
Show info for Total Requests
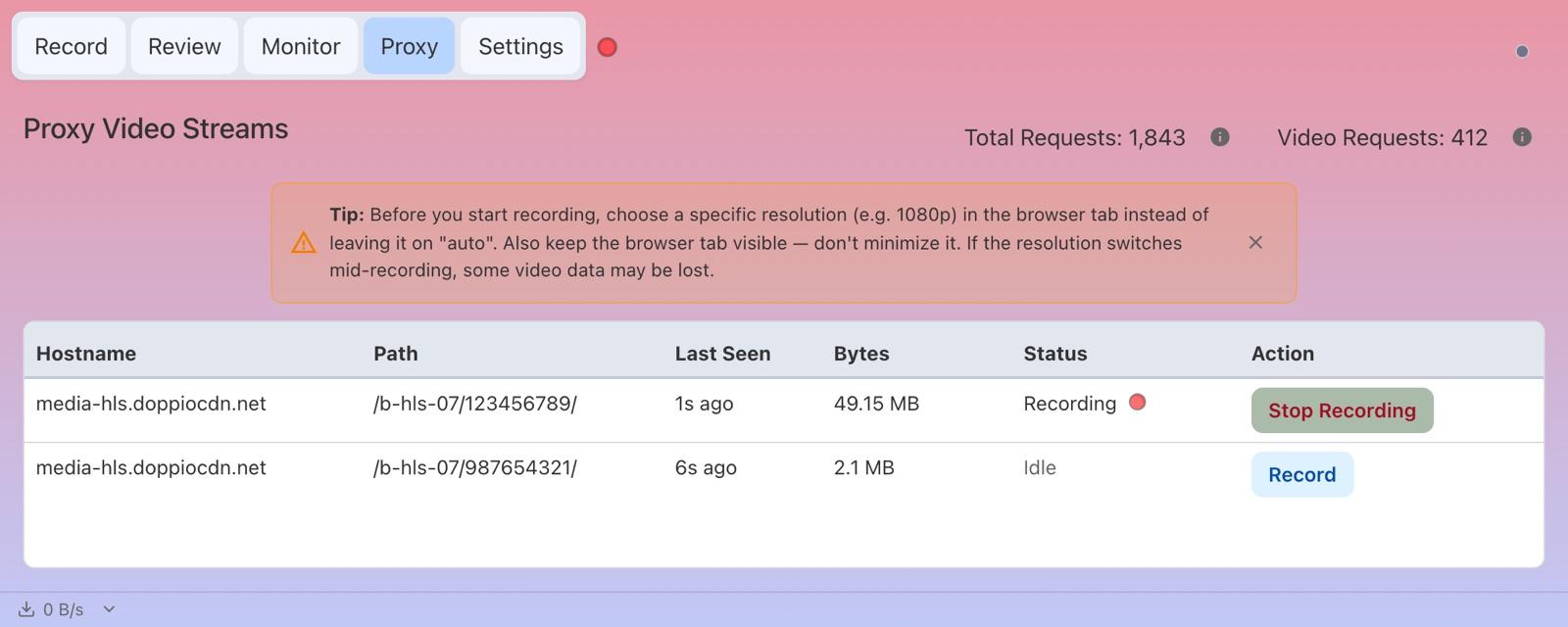1220,137
